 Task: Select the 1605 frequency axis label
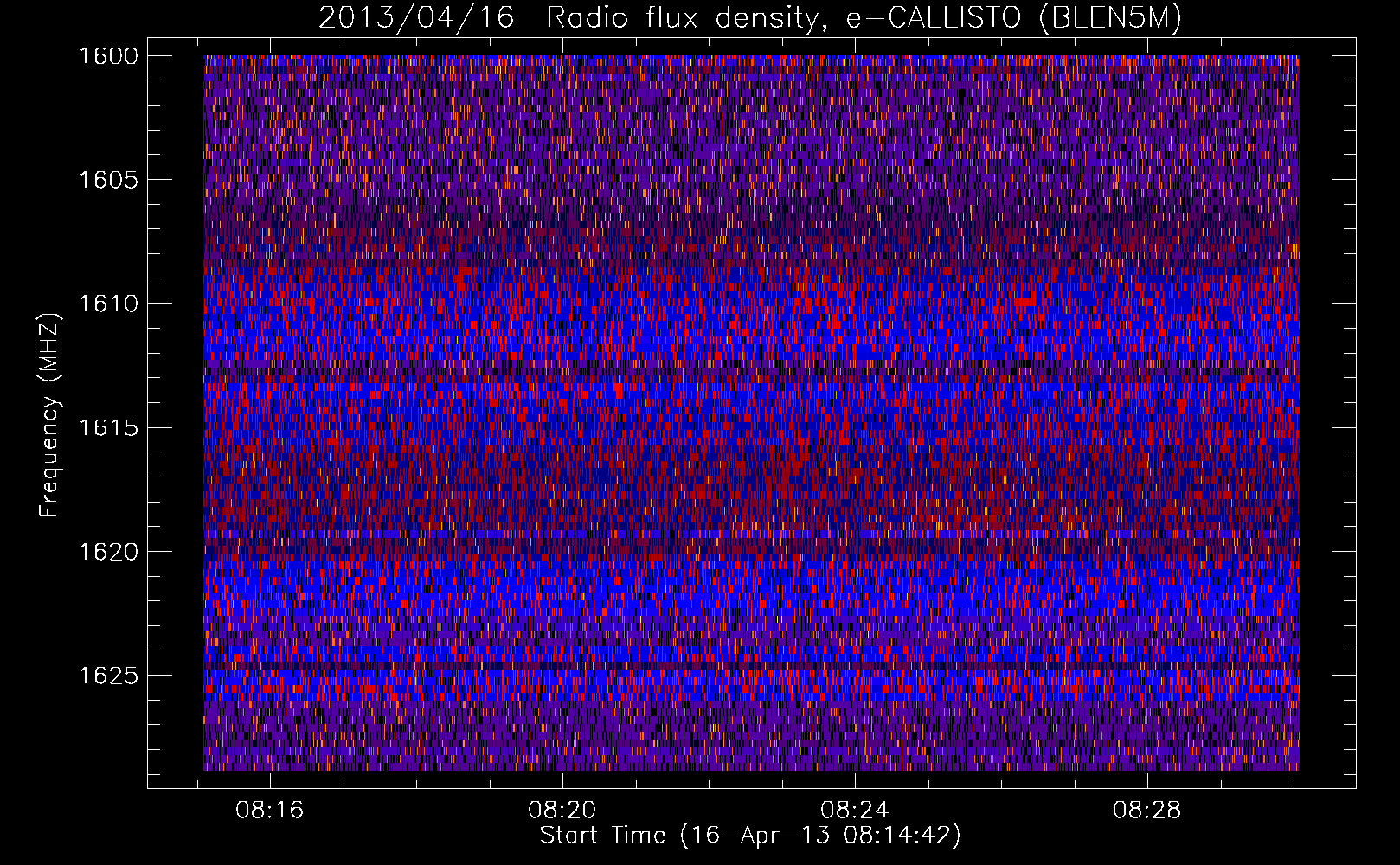pos(108,180)
